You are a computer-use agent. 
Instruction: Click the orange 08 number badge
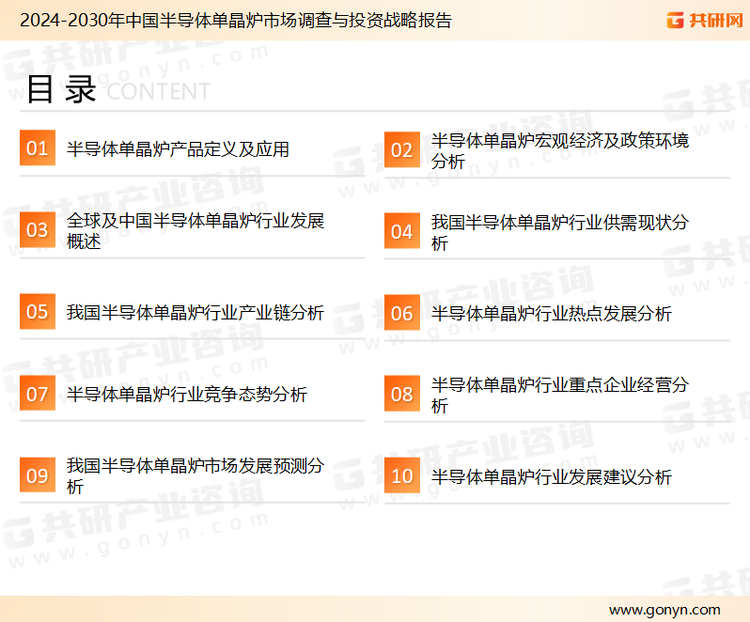pos(402,394)
